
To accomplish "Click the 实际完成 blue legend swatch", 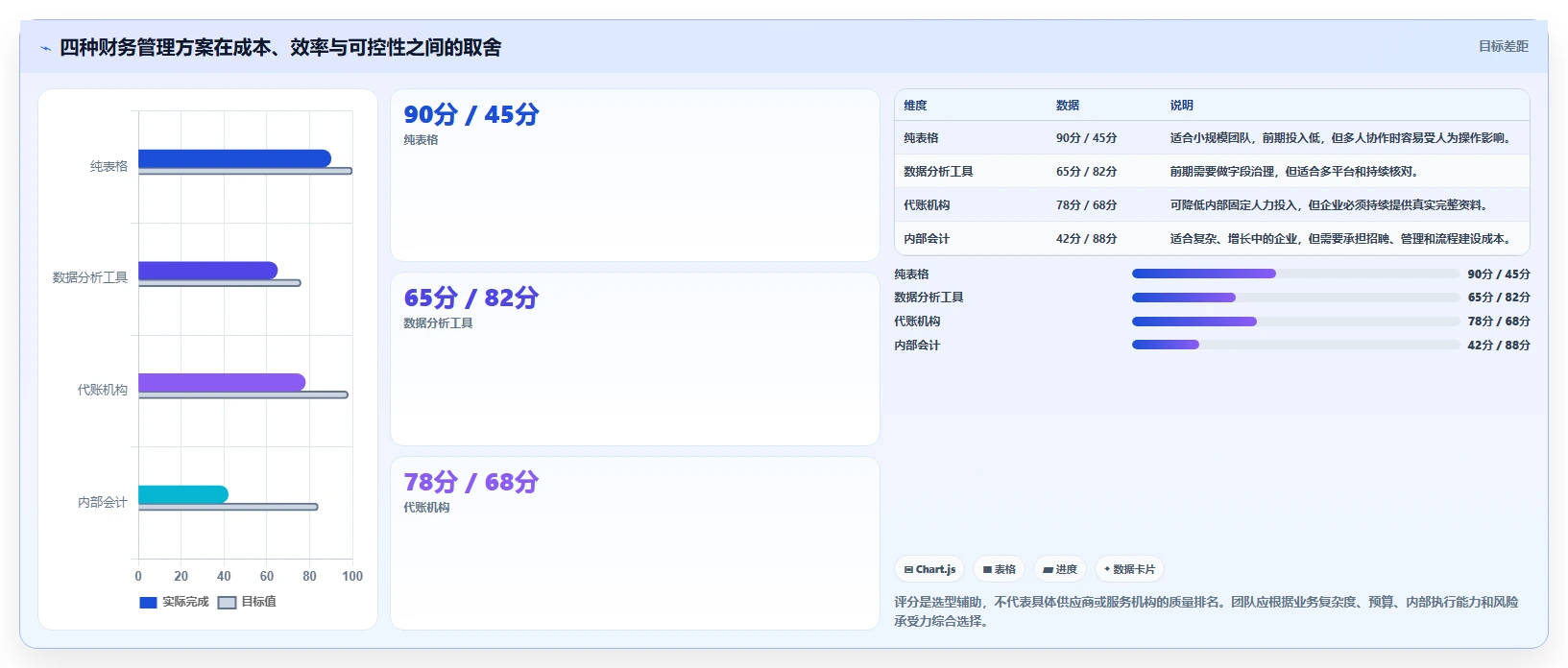I will (x=148, y=603).
